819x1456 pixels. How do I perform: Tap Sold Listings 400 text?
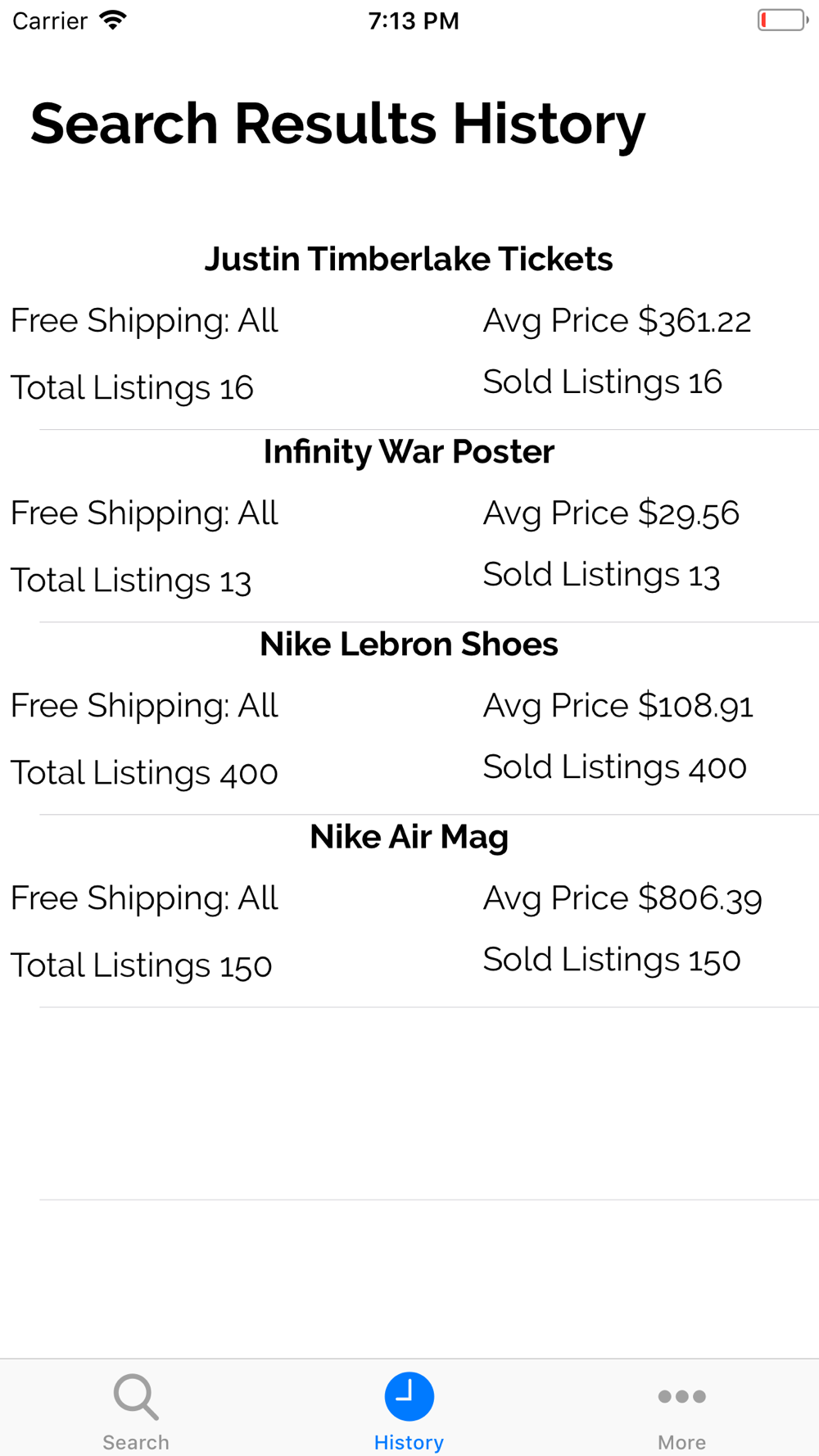click(x=614, y=767)
